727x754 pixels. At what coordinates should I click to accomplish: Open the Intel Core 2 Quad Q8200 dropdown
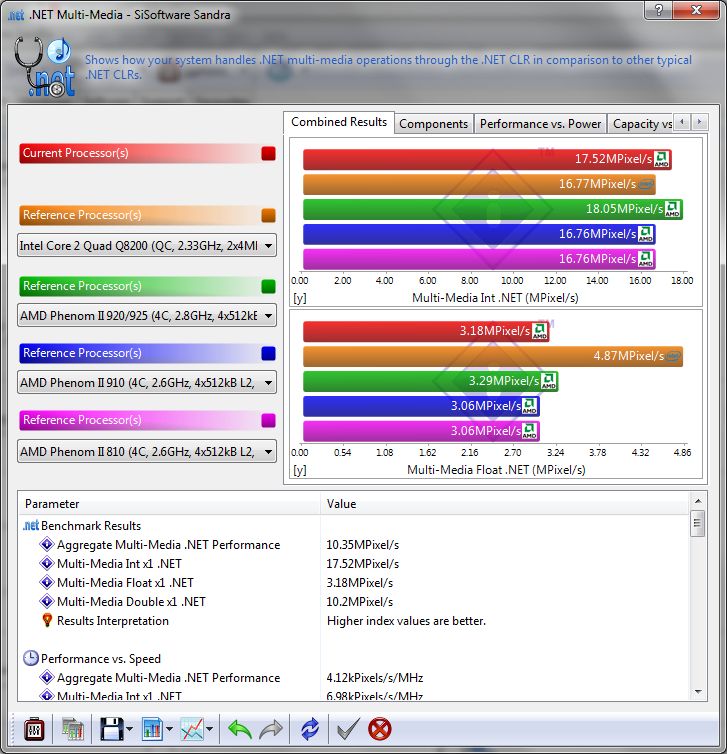[x=147, y=246]
